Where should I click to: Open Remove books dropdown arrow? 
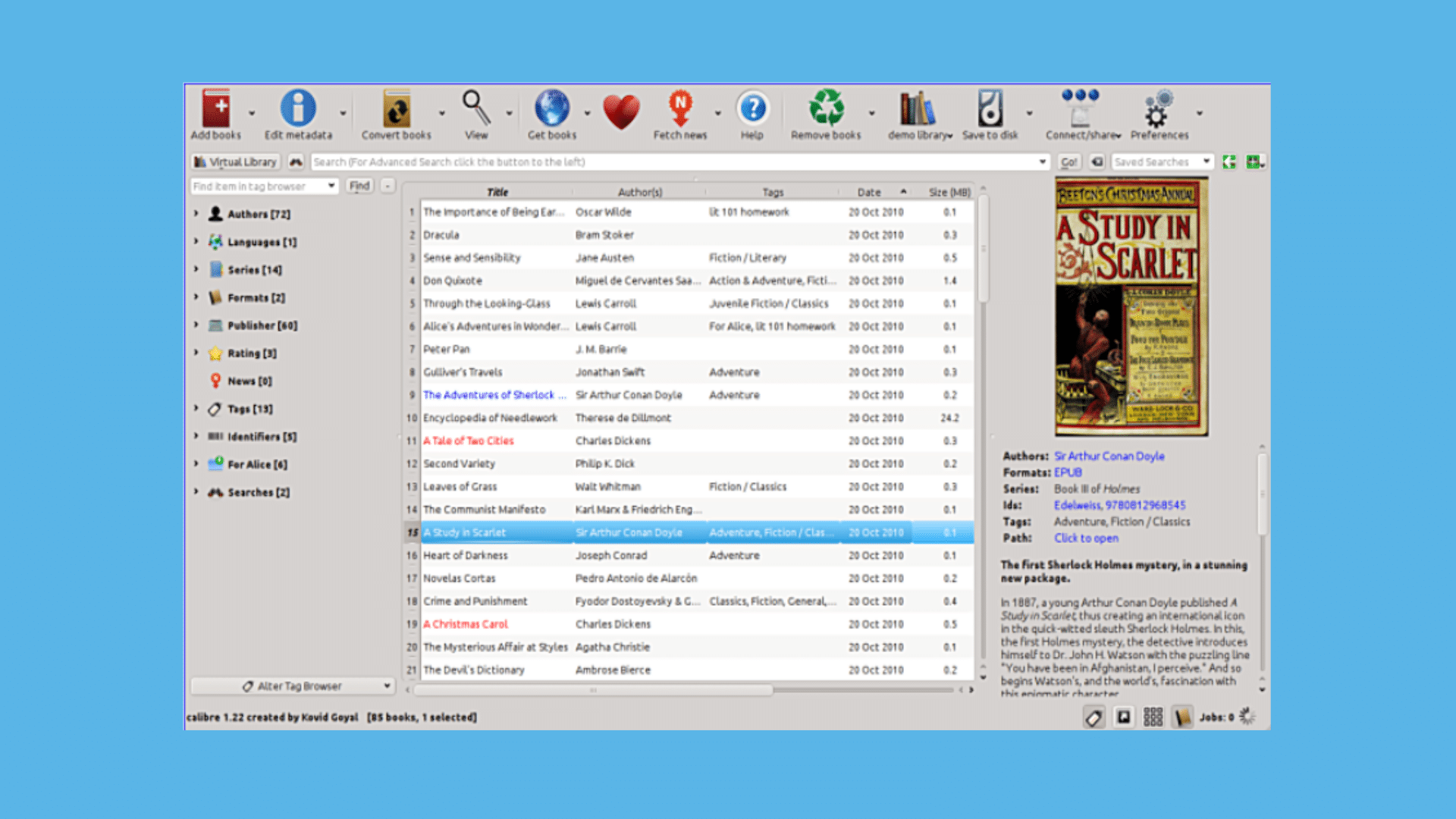pos(871,114)
